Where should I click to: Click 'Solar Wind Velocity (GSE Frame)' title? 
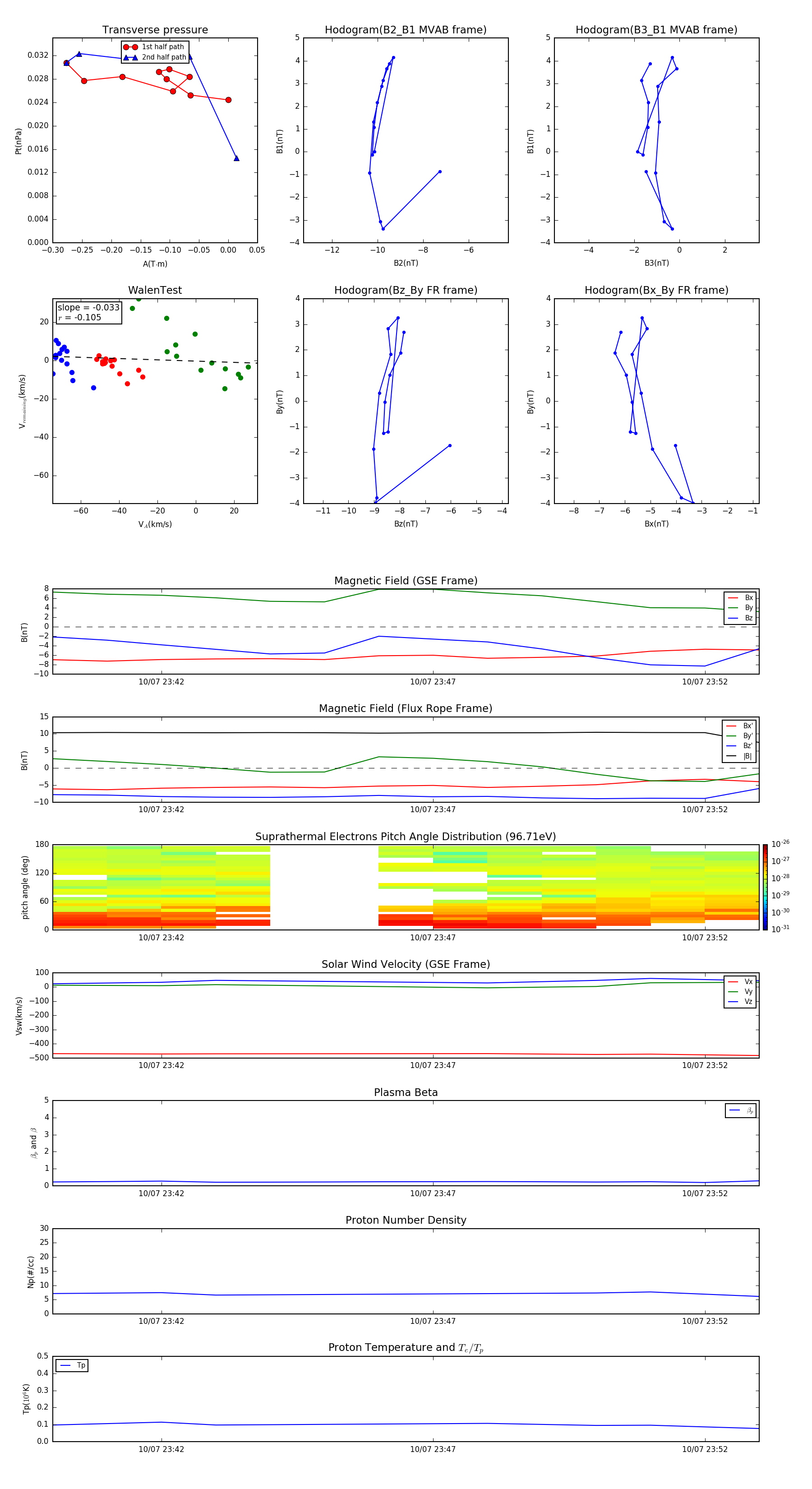click(406, 965)
